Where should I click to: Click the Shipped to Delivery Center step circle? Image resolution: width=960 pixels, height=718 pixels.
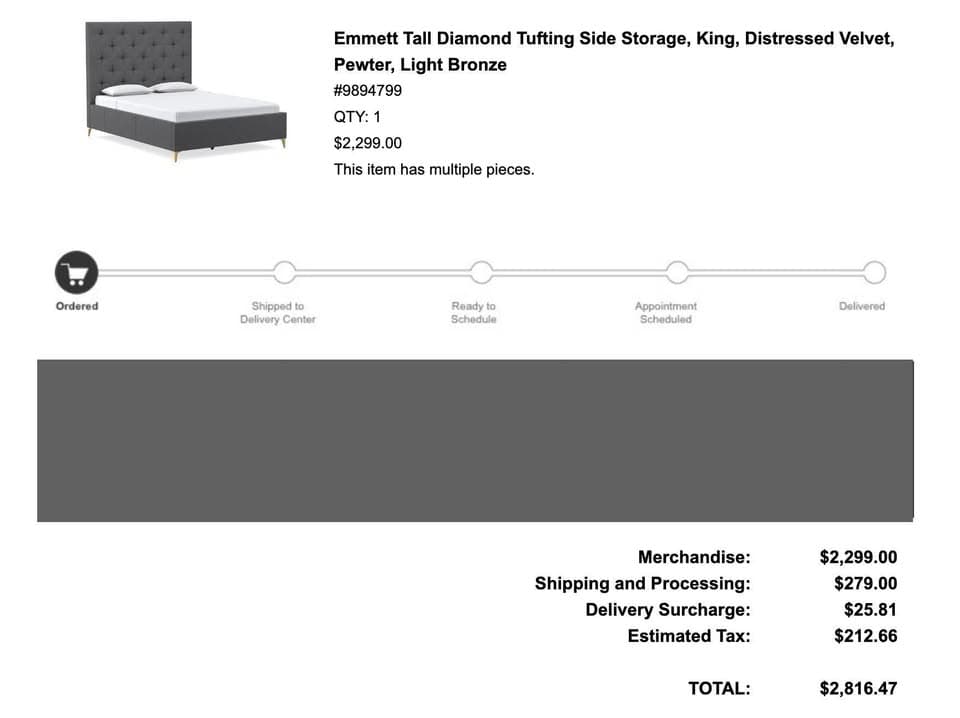coord(285,272)
